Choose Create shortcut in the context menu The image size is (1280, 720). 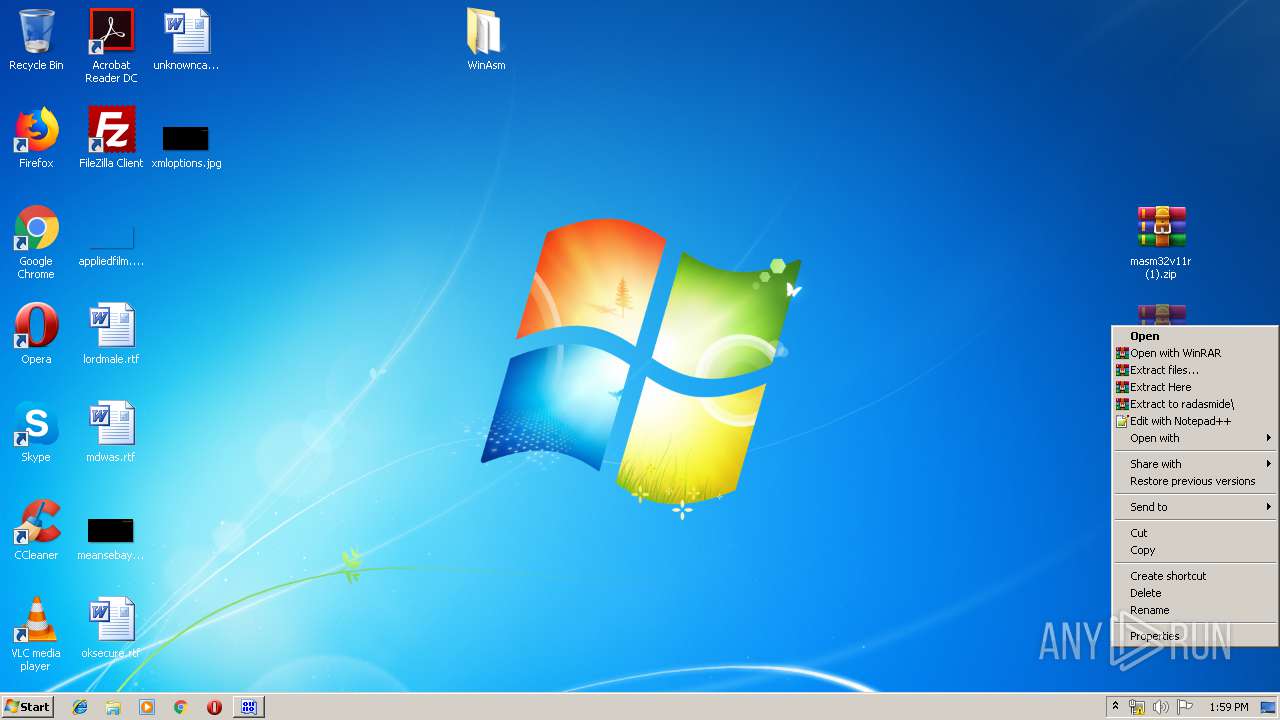pos(1195,576)
